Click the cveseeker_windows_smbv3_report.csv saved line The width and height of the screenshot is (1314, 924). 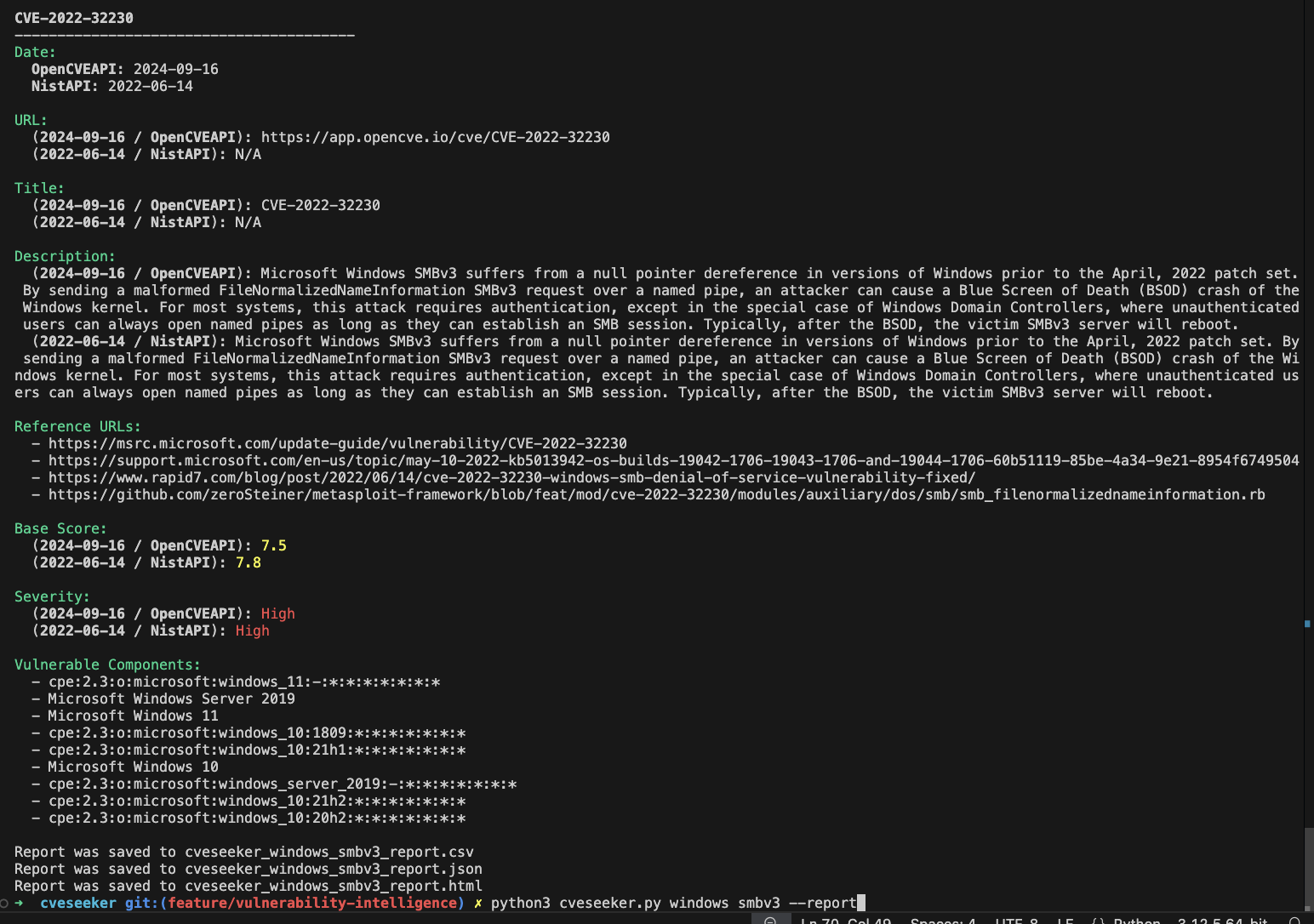tap(243, 852)
